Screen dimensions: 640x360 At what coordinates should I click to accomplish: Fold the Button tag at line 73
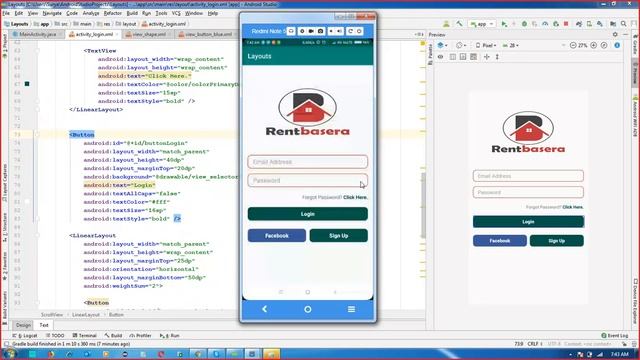click(37, 134)
